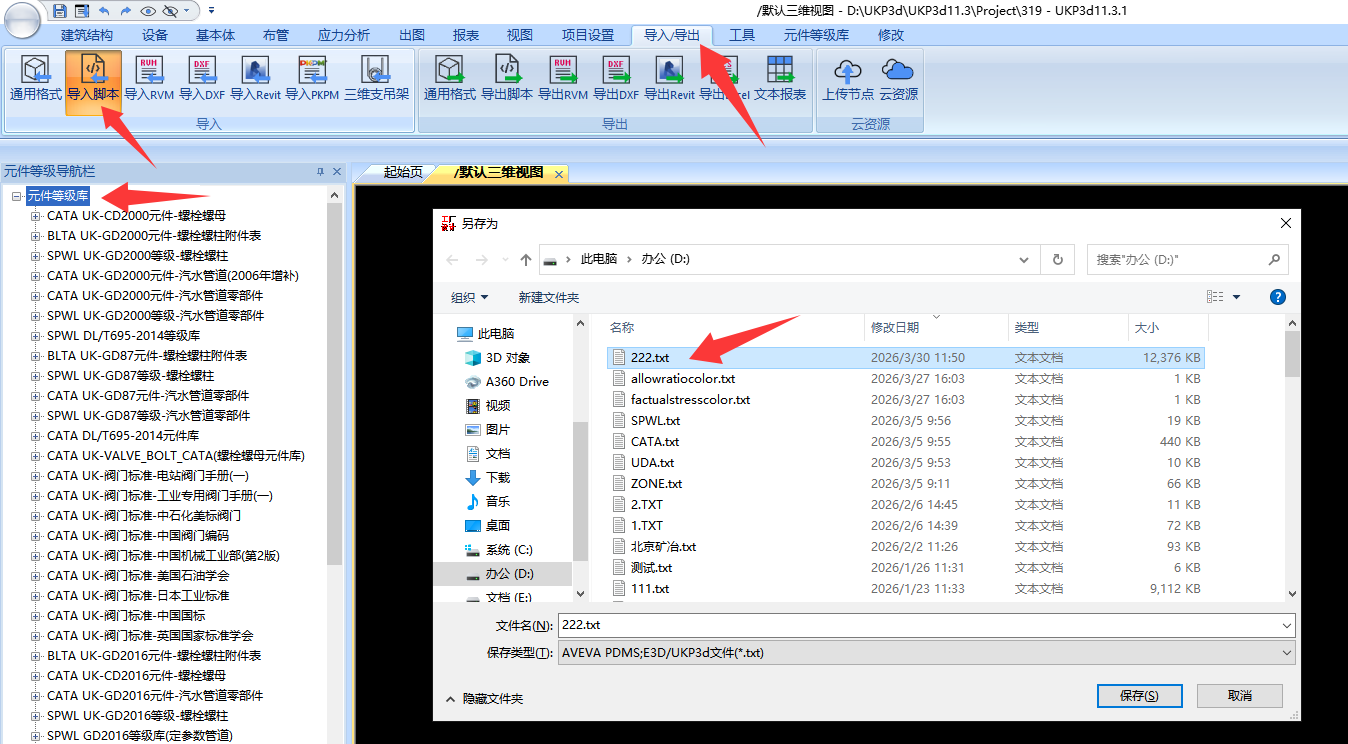Select the CATA.txt file in list
Image resolution: width=1348 pixels, height=744 pixels.
655,442
